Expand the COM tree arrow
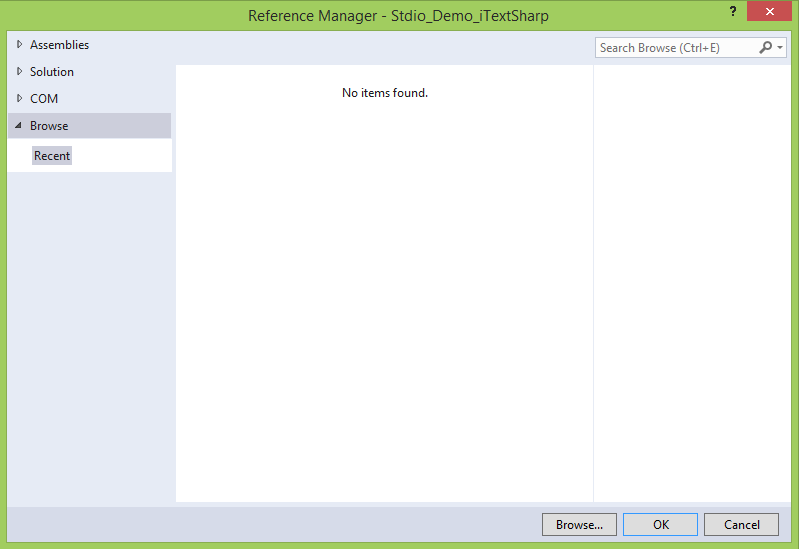Viewport: 799px width, 549px height. (19, 98)
